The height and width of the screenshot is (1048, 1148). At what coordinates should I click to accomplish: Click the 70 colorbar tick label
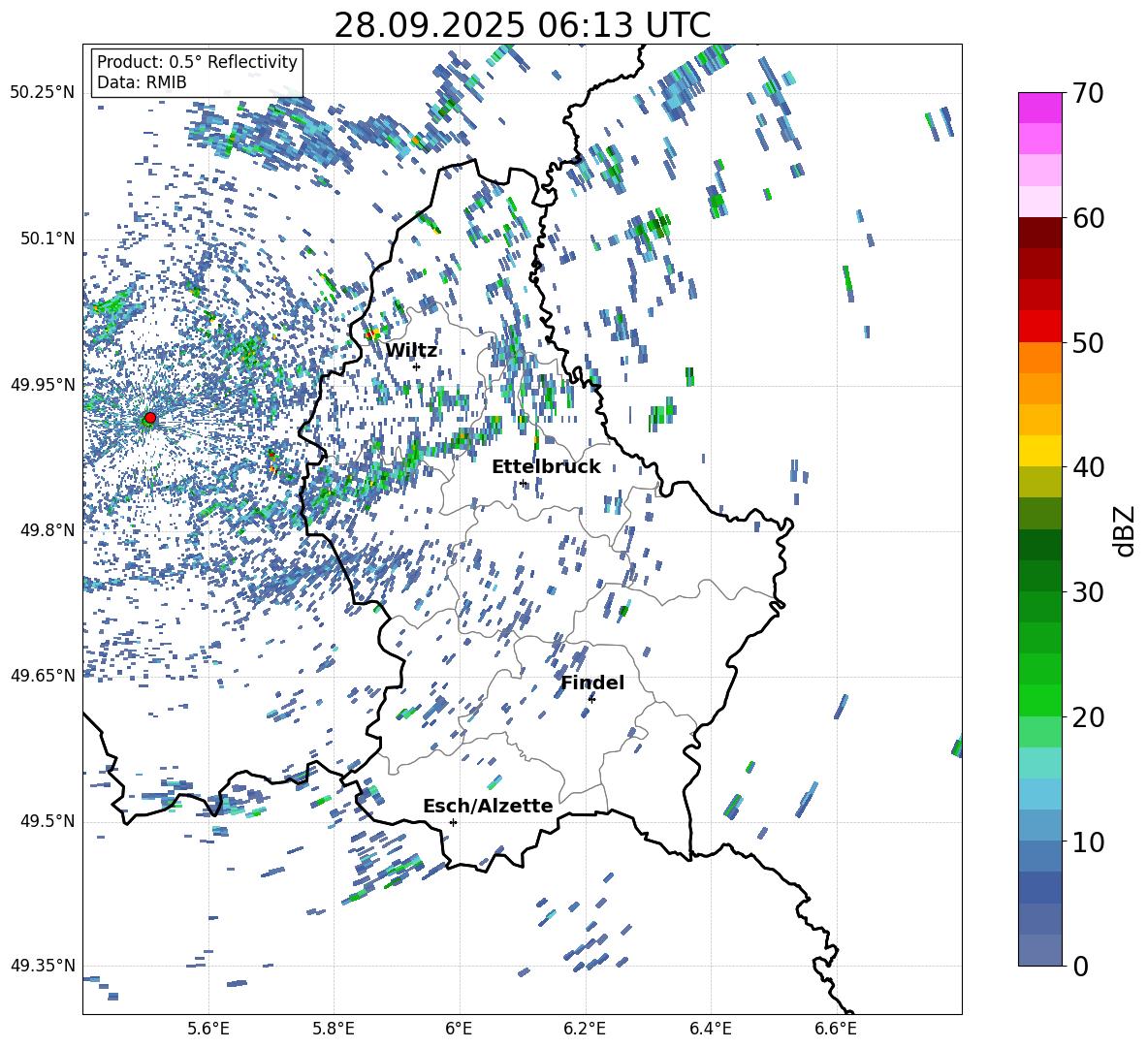coord(1090,93)
